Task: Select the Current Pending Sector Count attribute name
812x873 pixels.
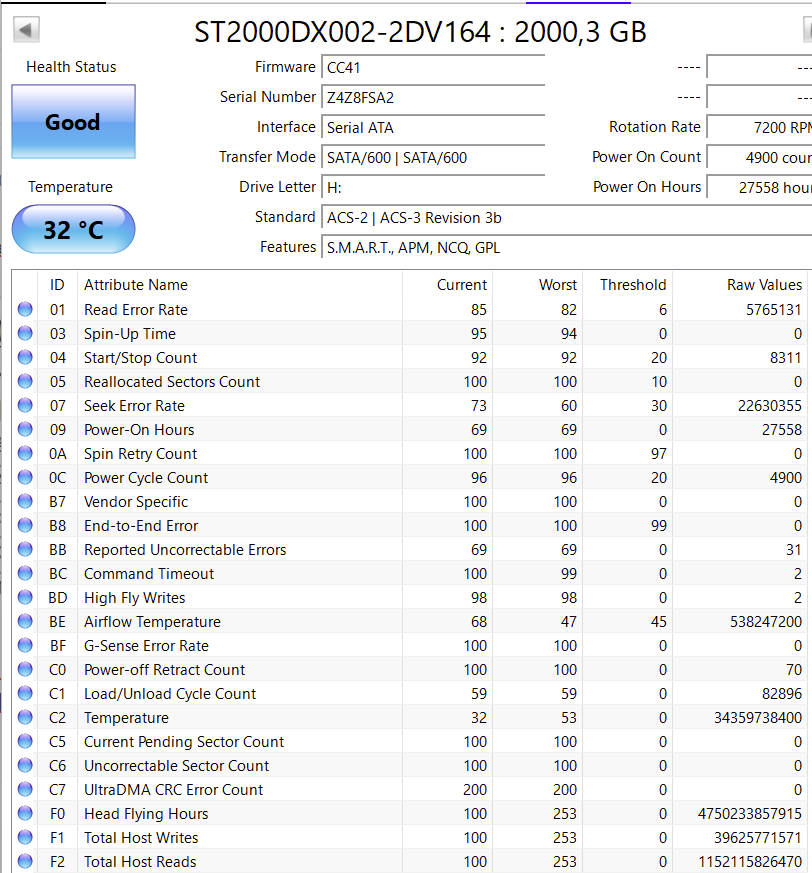Action: 184,742
